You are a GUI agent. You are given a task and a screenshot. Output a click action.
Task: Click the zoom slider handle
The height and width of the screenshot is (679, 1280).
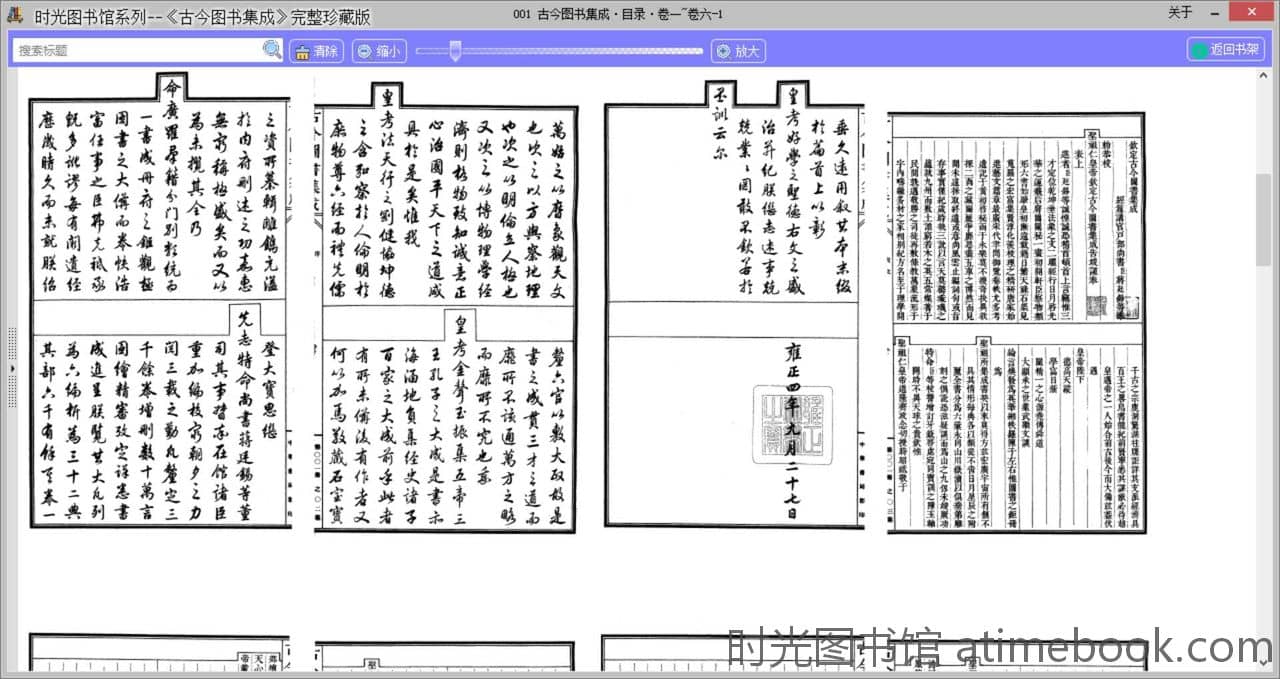(455, 51)
